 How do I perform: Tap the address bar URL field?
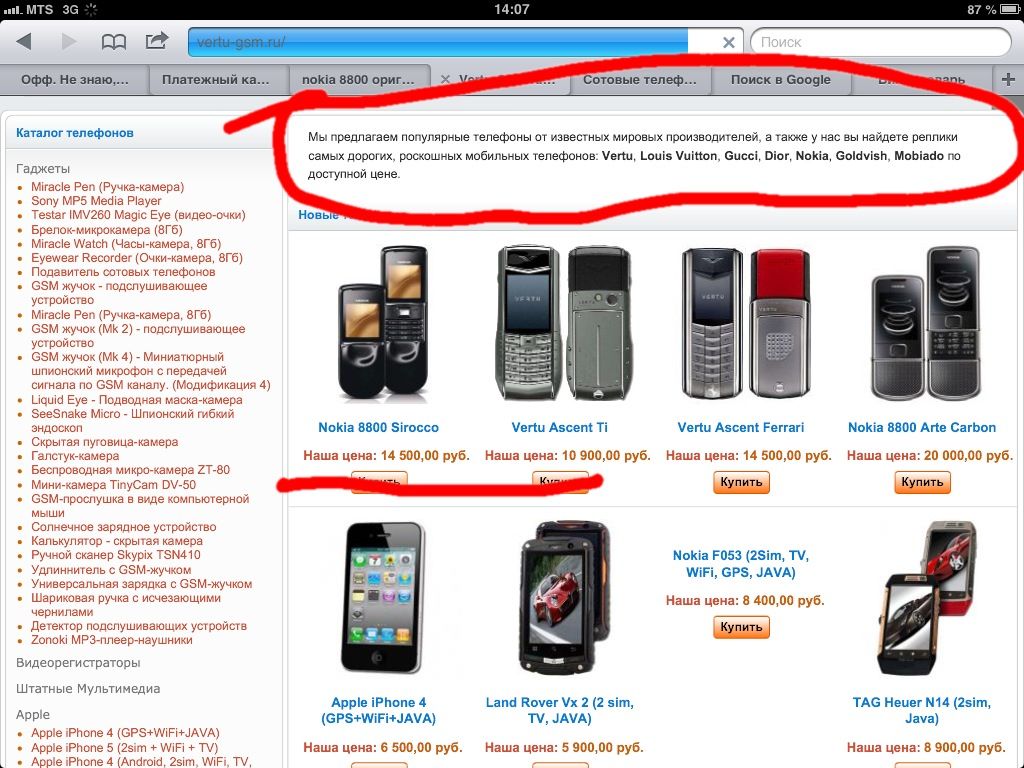click(465, 42)
